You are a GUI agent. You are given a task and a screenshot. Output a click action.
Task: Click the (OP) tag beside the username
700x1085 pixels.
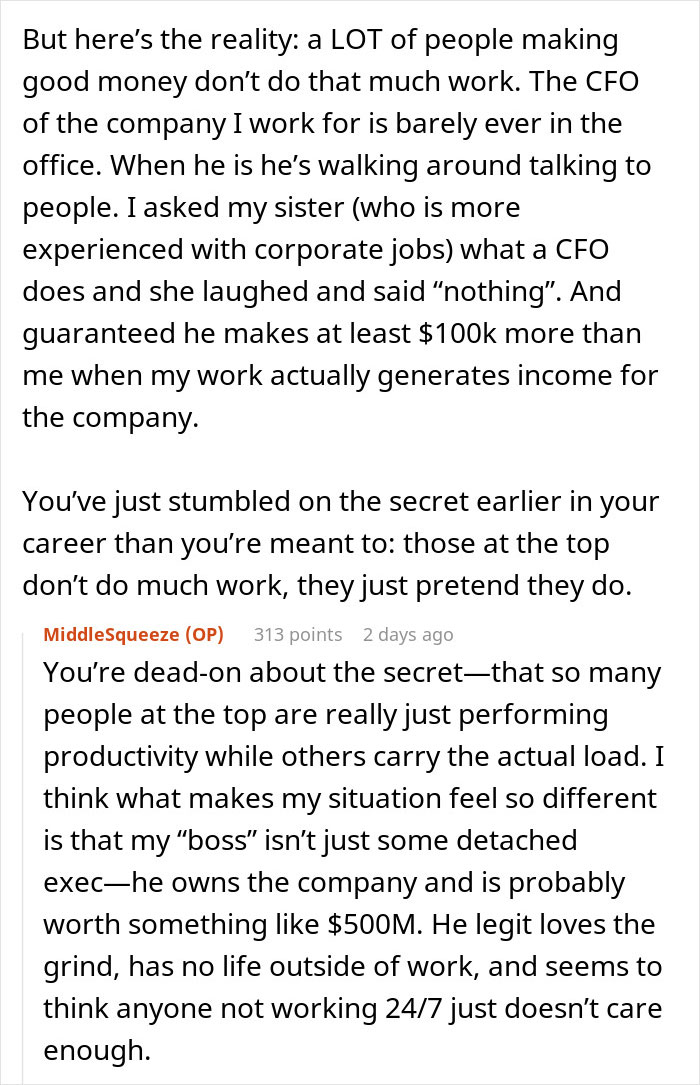[204, 635]
